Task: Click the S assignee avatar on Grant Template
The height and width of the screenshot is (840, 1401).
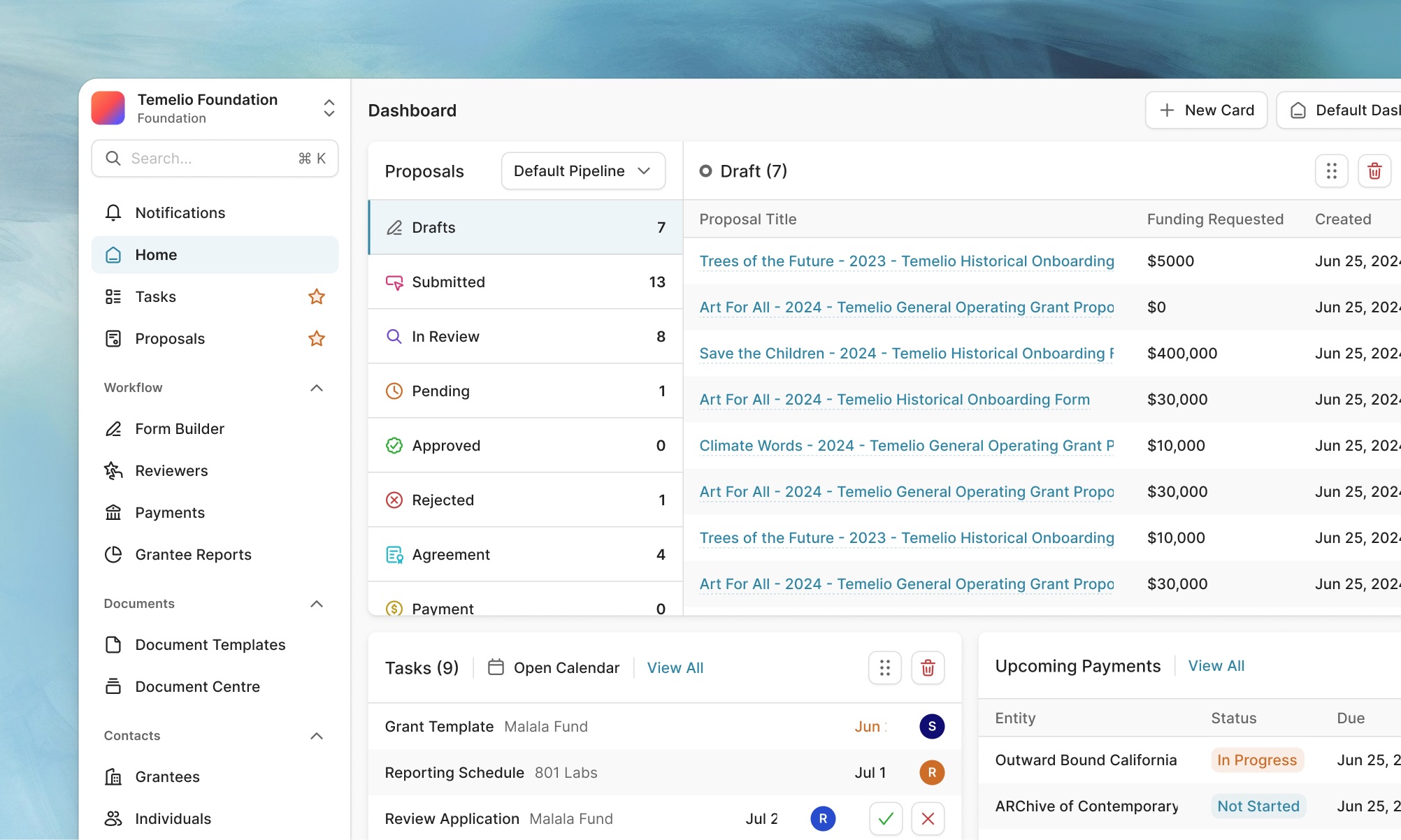Action: point(931,727)
